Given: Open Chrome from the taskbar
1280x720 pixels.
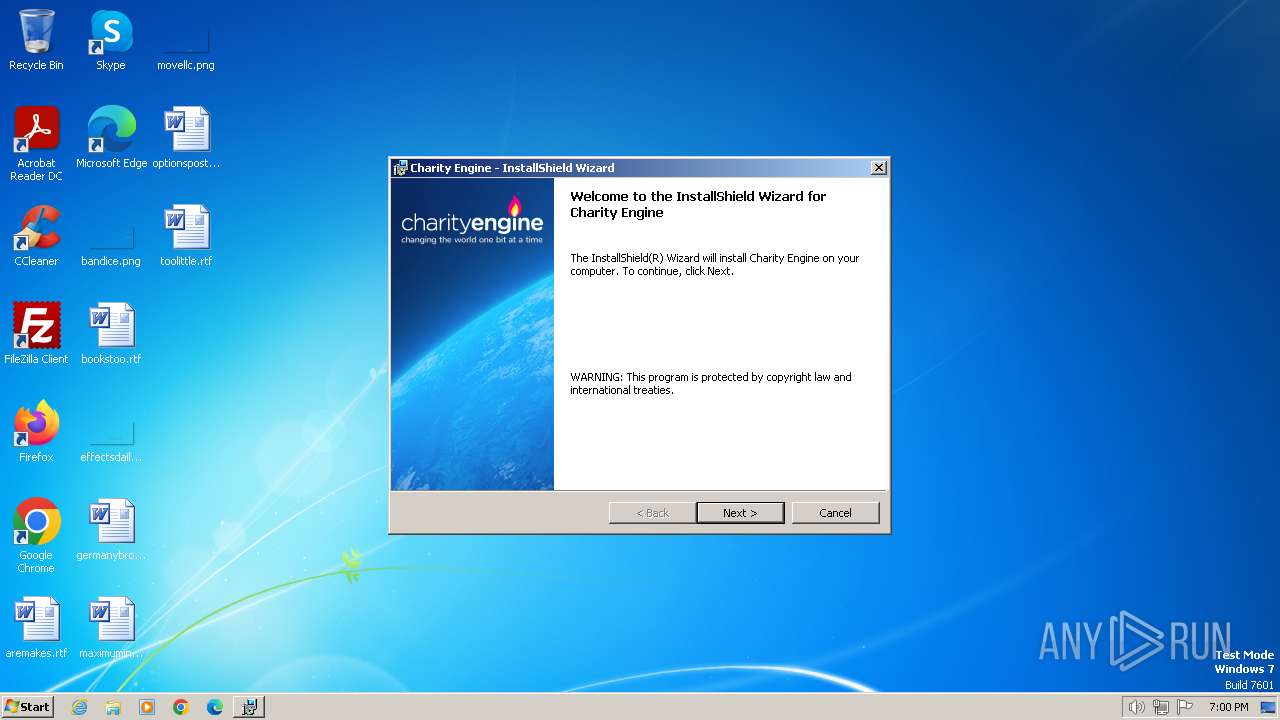Looking at the screenshot, I should click(181, 707).
